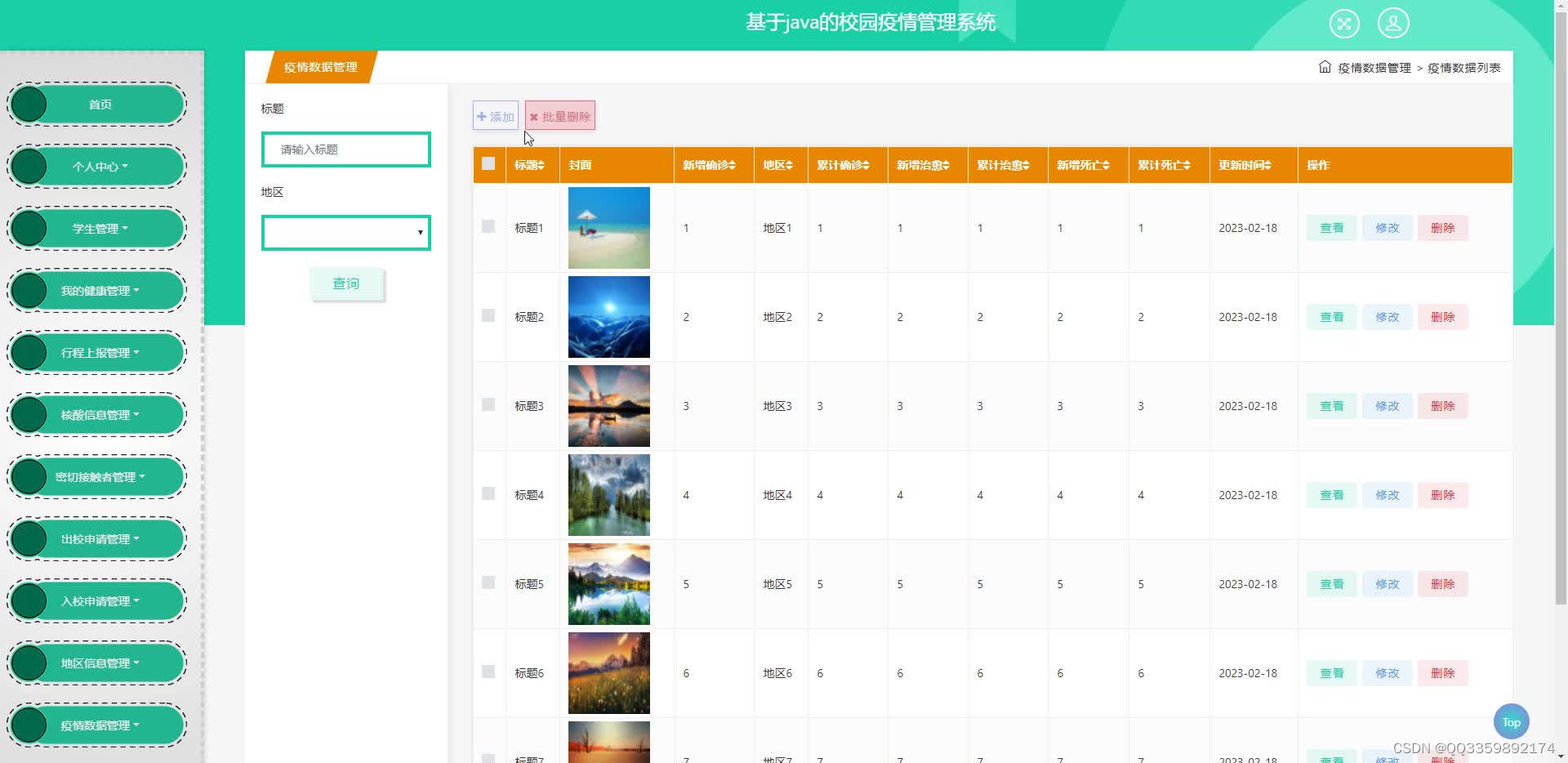The height and width of the screenshot is (763, 1568).
Task: Open the river forest cover of 标题4
Action: pos(609,495)
